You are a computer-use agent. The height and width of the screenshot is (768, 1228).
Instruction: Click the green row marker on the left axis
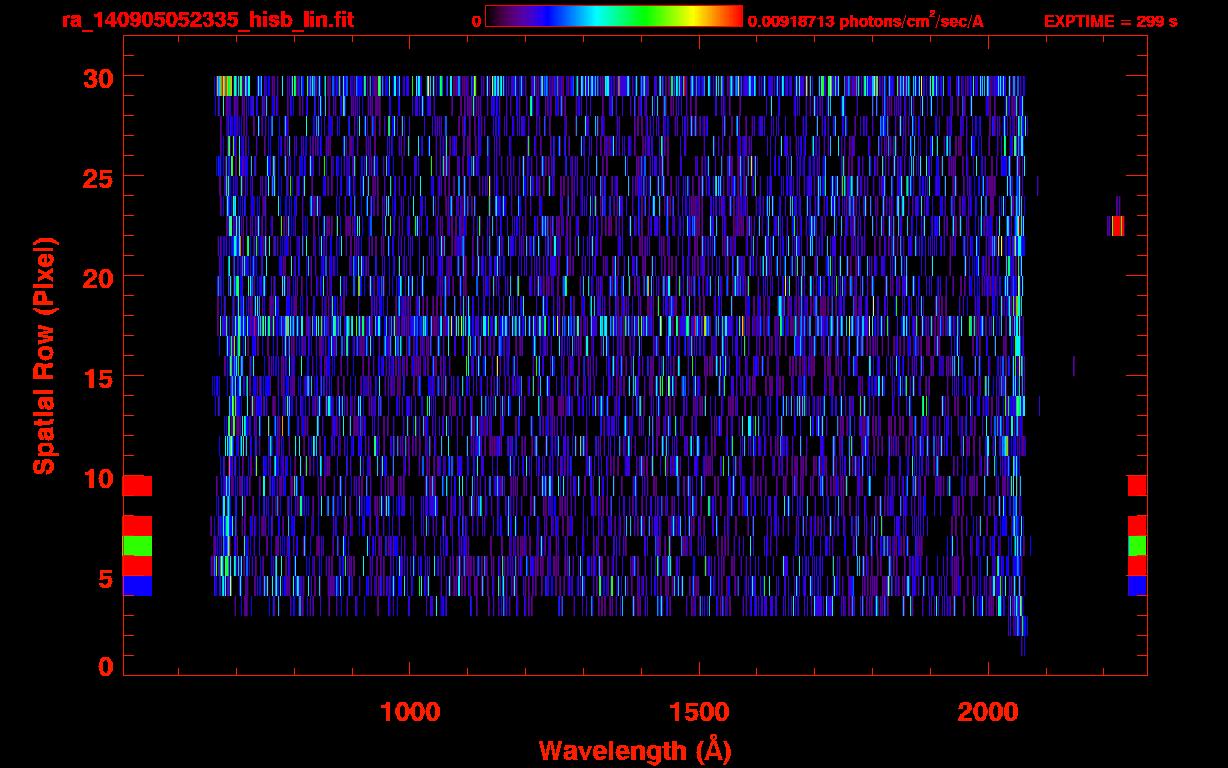pyautogui.click(x=137, y=546)
